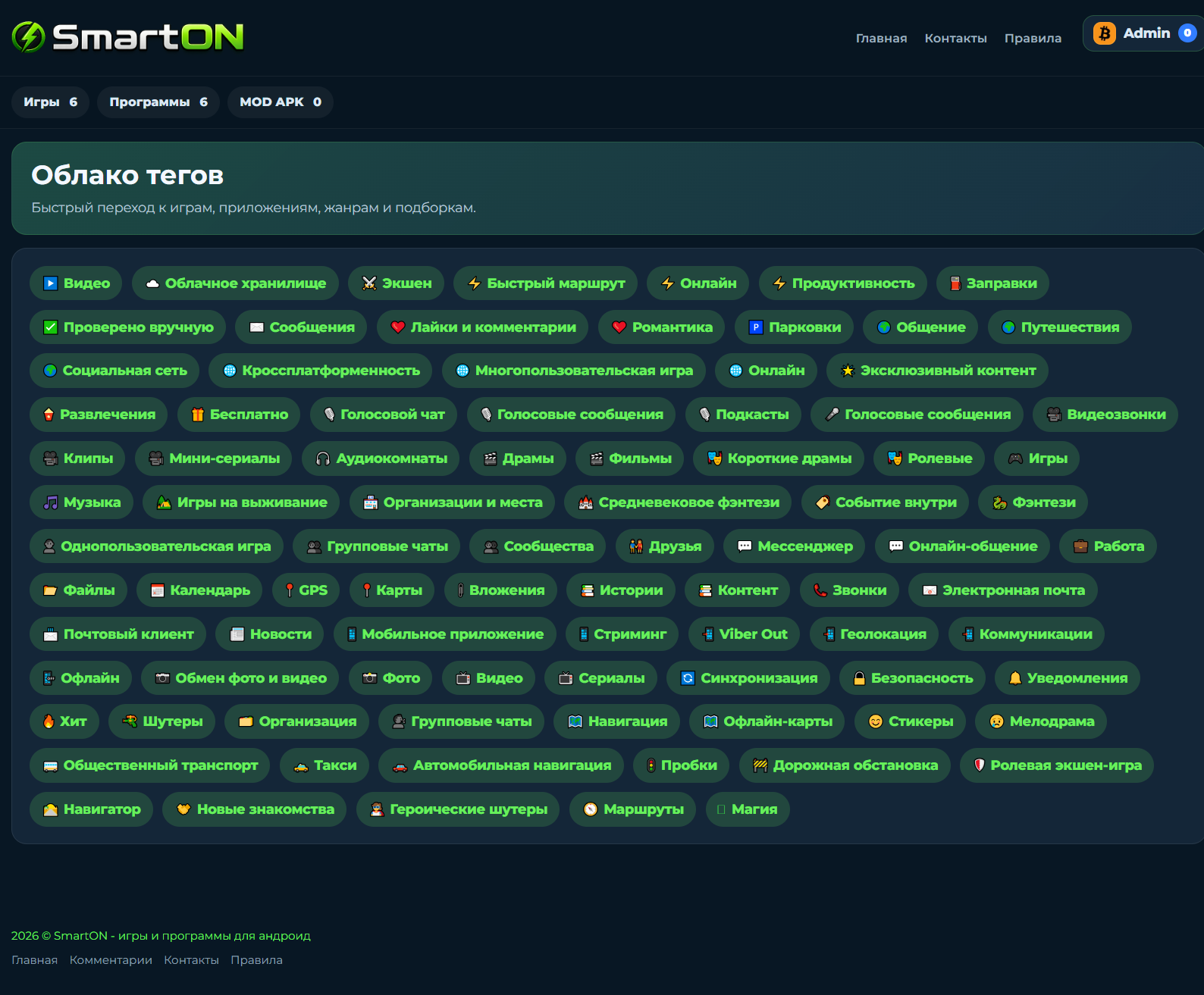Open the Admin profile button
The width and height of the screenshot is (1204, 995).
[1143, 33]
